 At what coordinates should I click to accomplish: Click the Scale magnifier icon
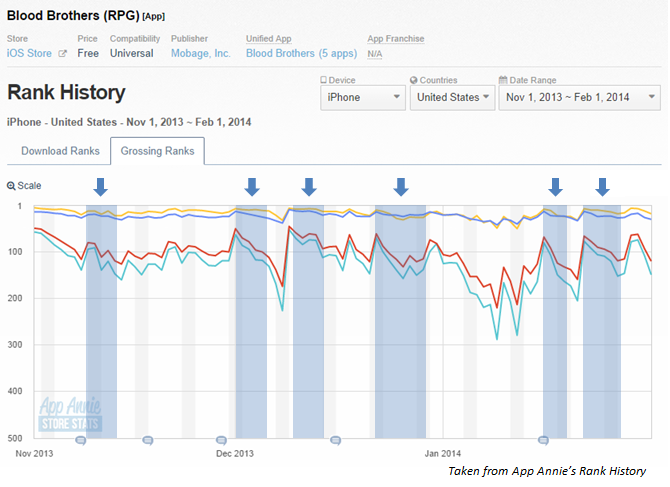(x=11, y=186)
